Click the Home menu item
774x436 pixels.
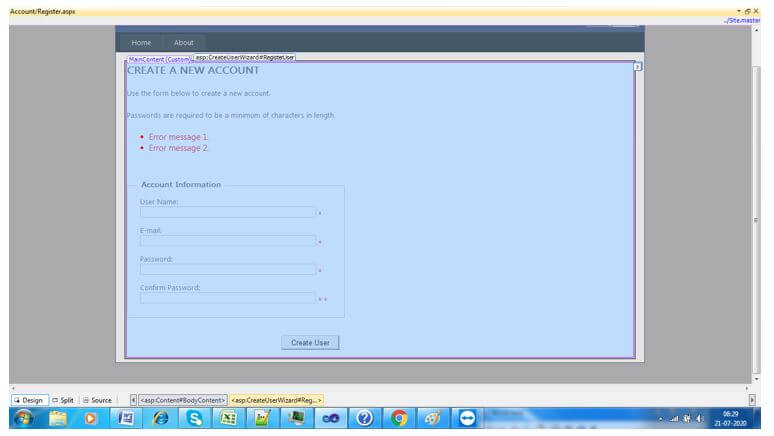tap(141, 42)
